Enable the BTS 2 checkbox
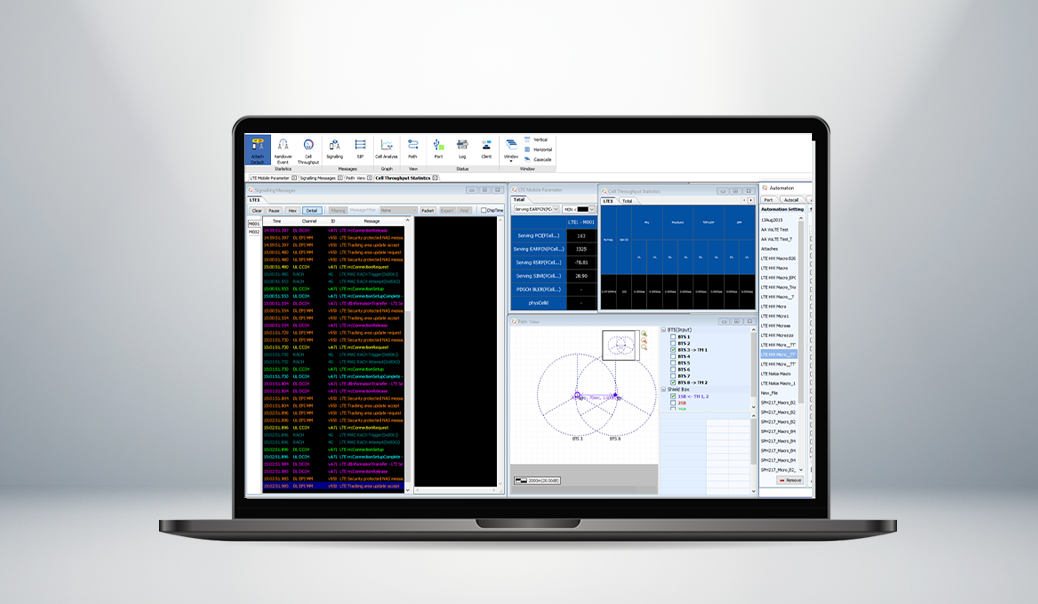Image resolution: width=1038 pixels, height=604 pixels. point(673,343)
